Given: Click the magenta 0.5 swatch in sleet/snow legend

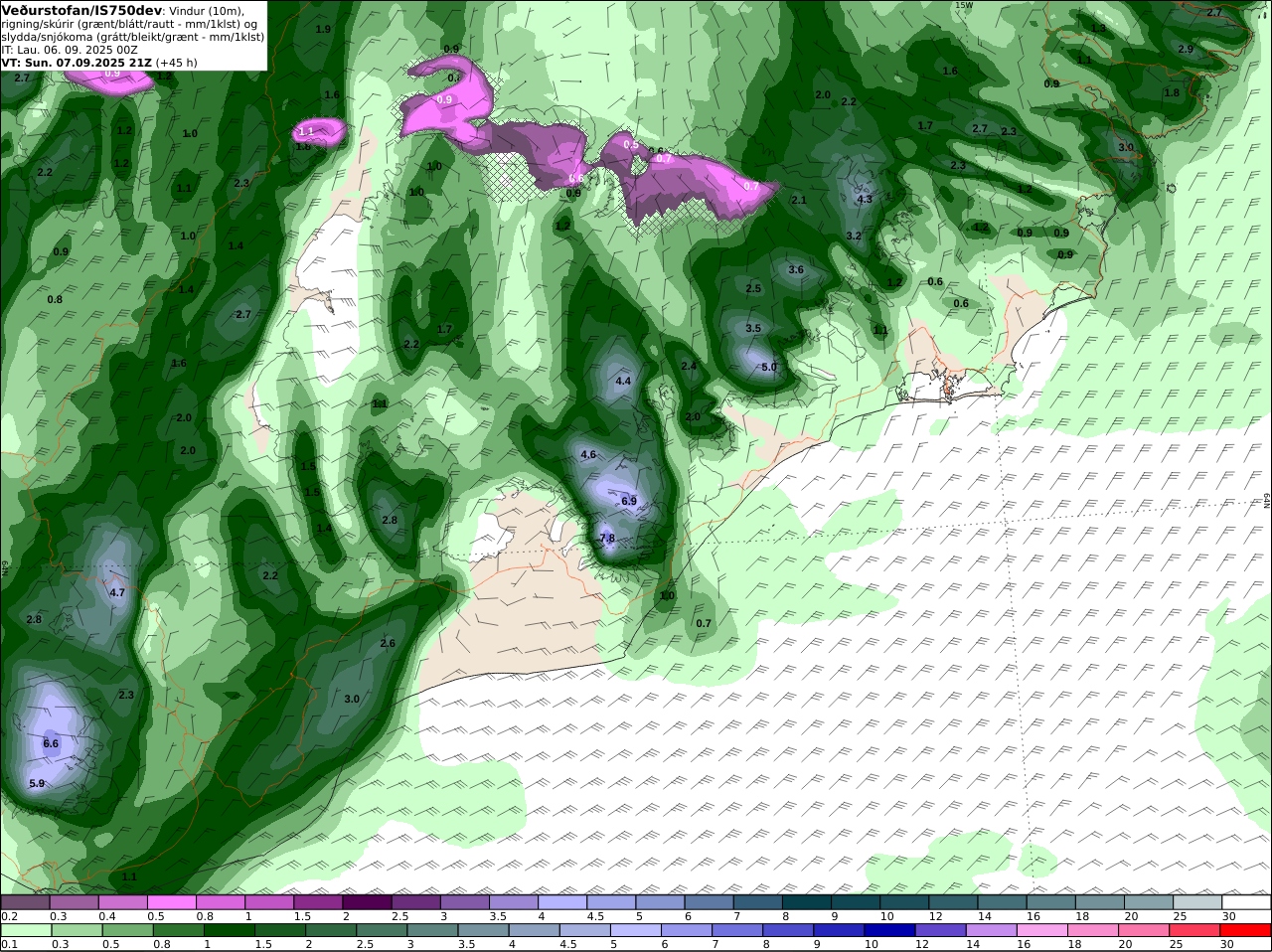Looking at the screenshot, I should point(171,901).
